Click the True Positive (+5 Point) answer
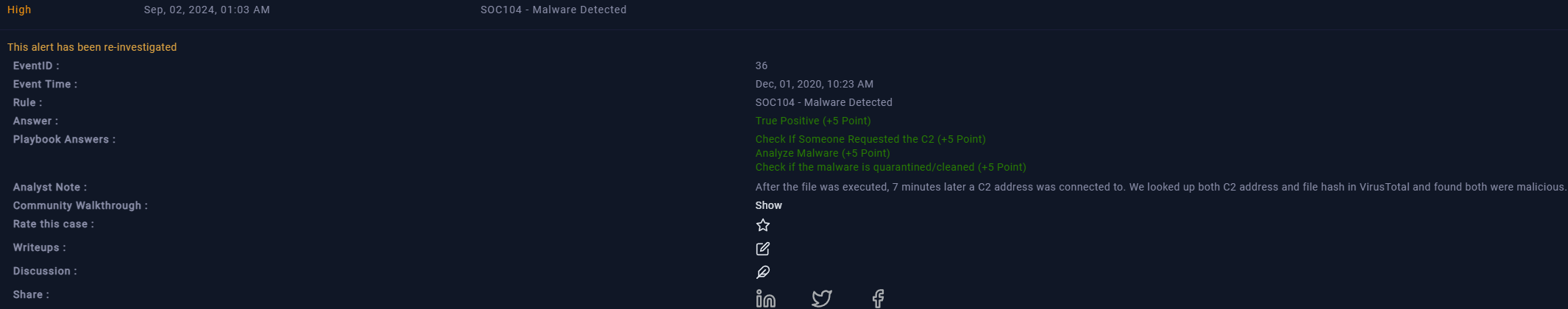 [x=812, y=121]
